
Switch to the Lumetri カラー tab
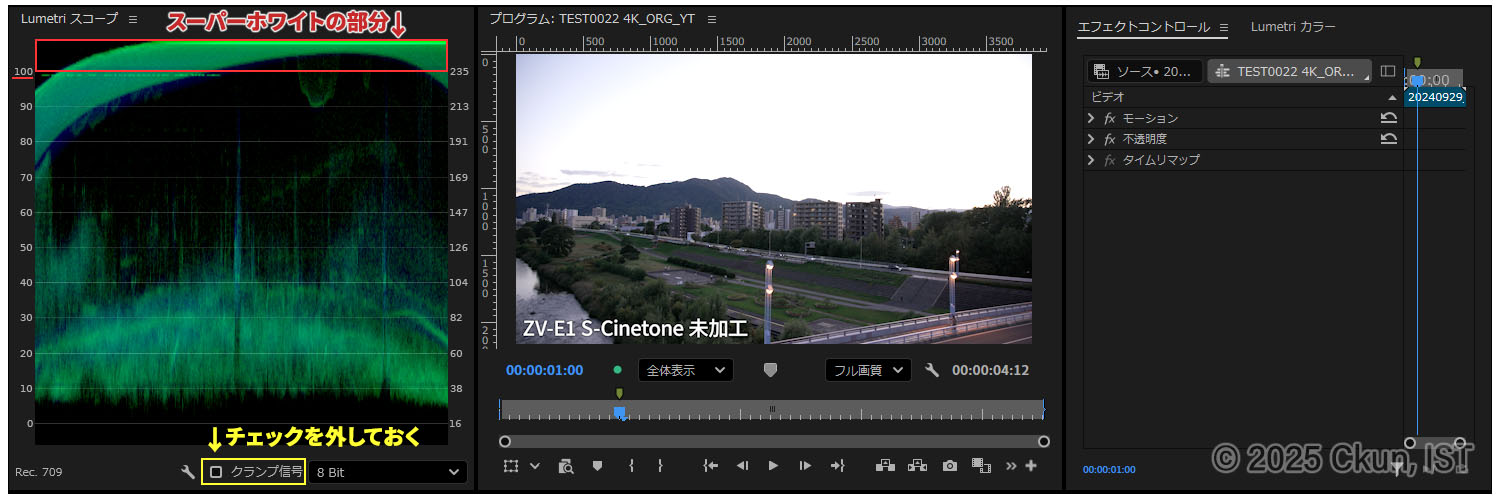[1293, 27]
